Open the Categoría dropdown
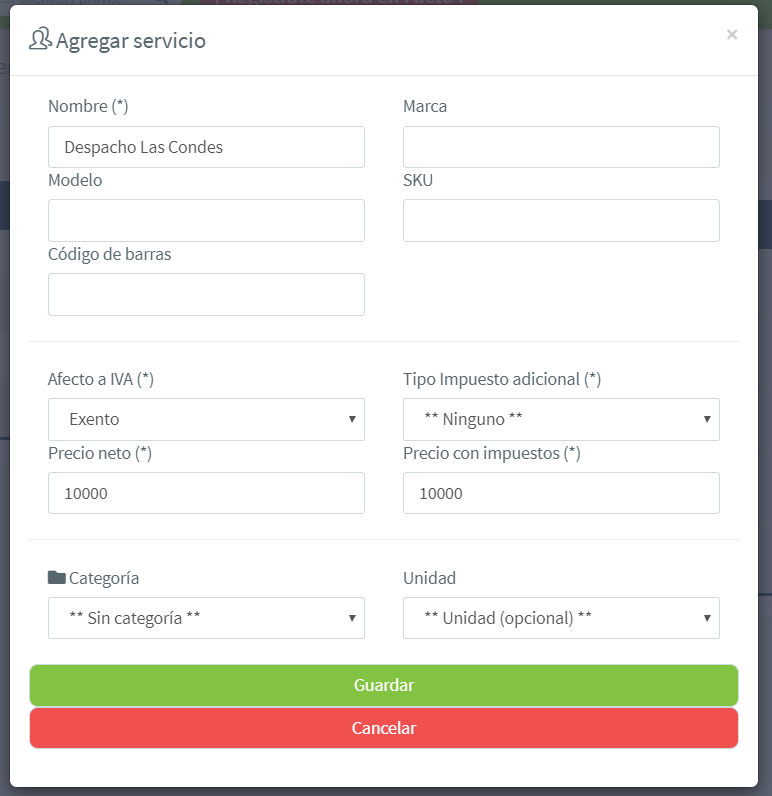This screenshot has width=772, height=796. tap(206, 618)
